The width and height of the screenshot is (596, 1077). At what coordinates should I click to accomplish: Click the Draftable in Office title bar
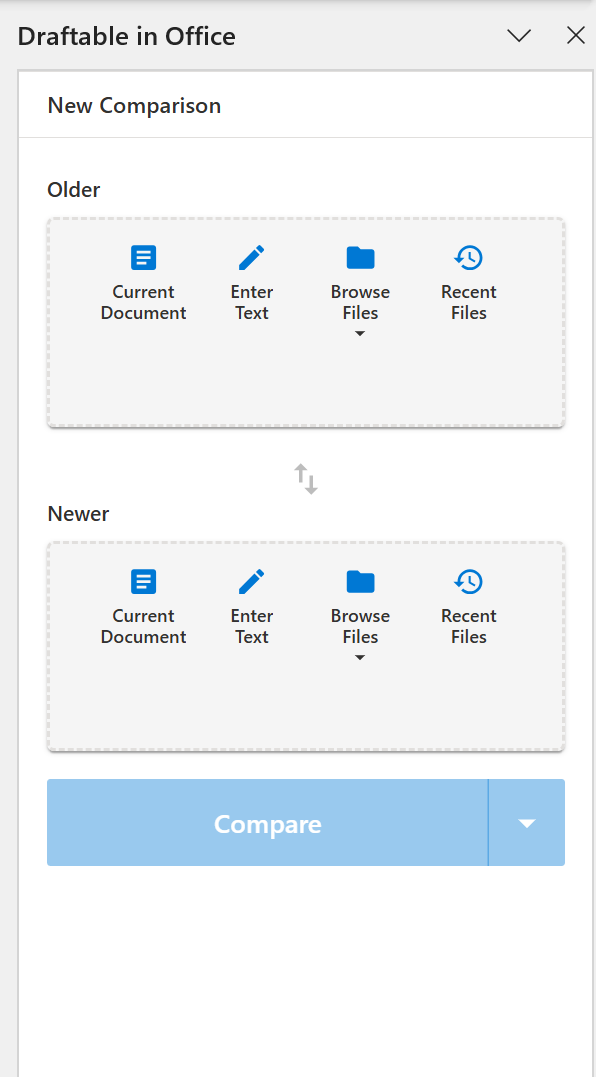tap(127, 35)
